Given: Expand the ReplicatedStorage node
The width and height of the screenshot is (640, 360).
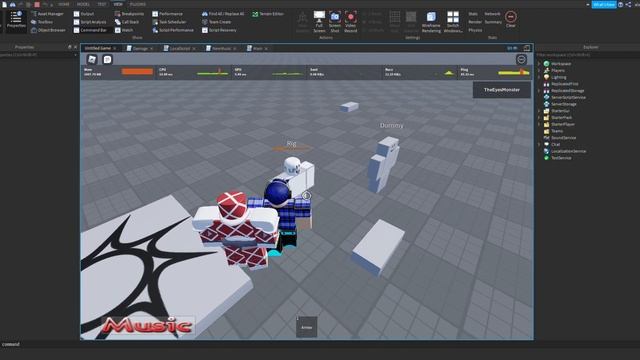Looking at the screenshot, I should pos(539,91).
